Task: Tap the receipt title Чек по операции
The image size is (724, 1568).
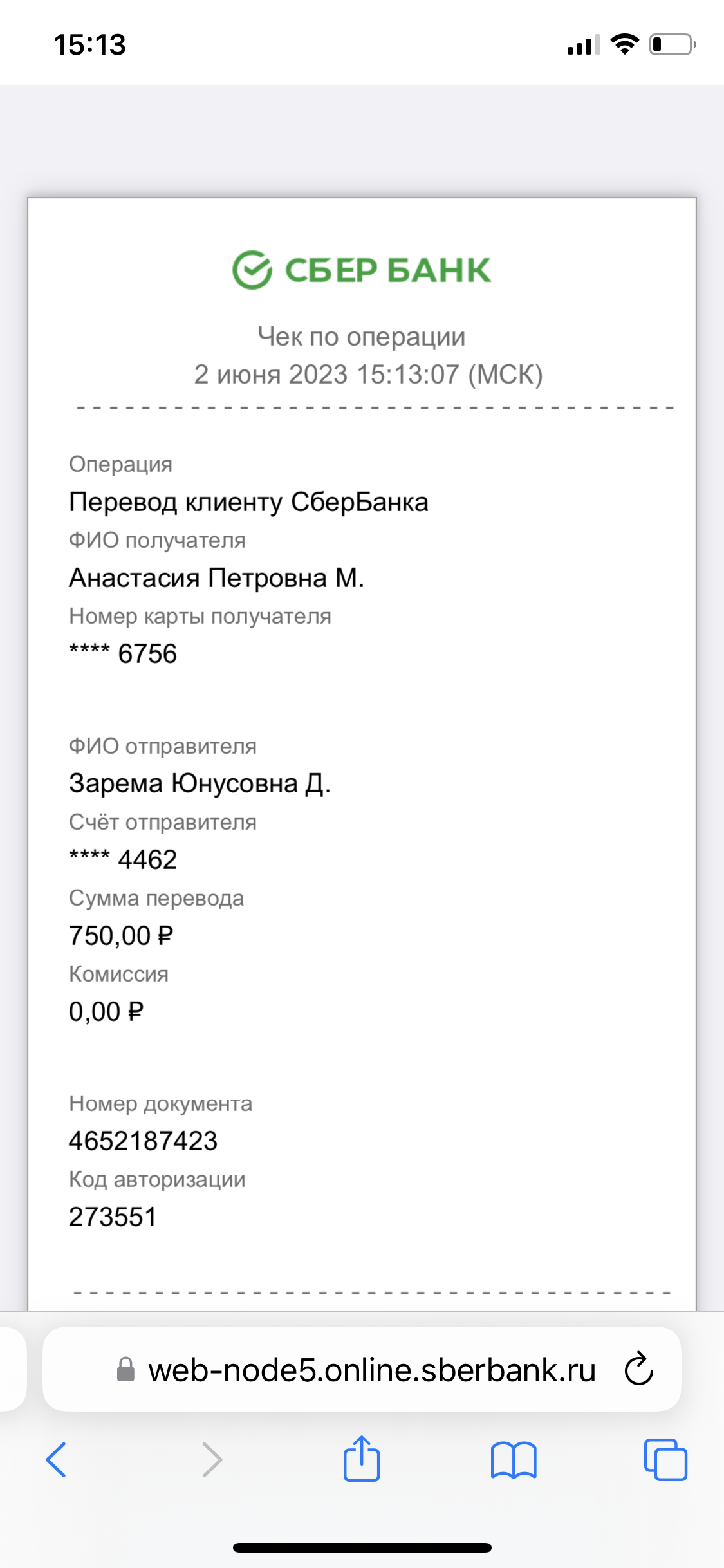Action: (x=362, y=337)
